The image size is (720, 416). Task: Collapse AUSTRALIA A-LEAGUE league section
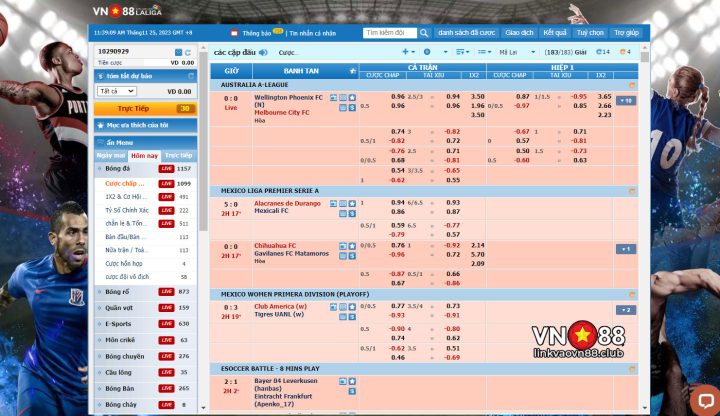tap(632, 85)
